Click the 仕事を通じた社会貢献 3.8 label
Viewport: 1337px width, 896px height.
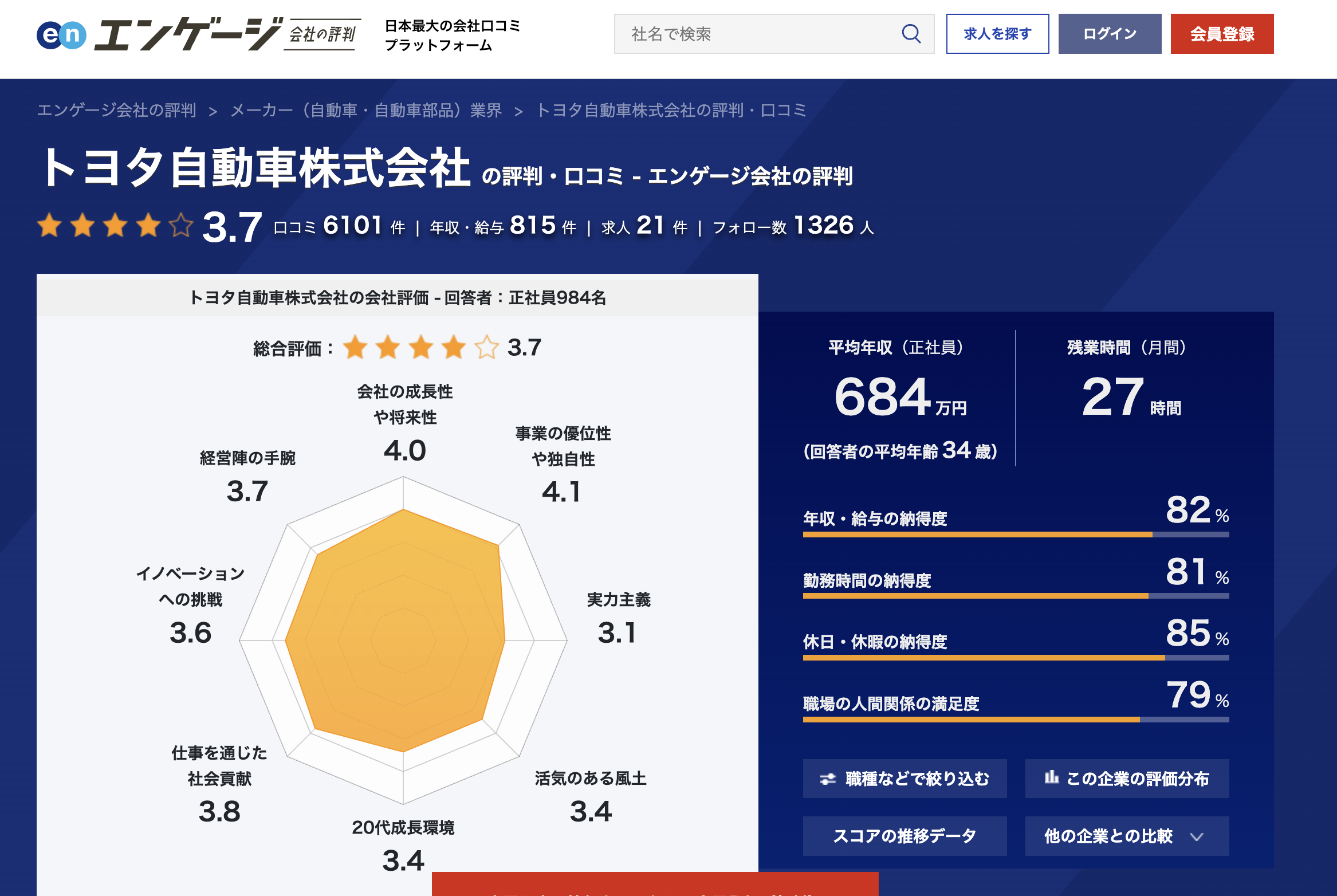tap(219, 784)
